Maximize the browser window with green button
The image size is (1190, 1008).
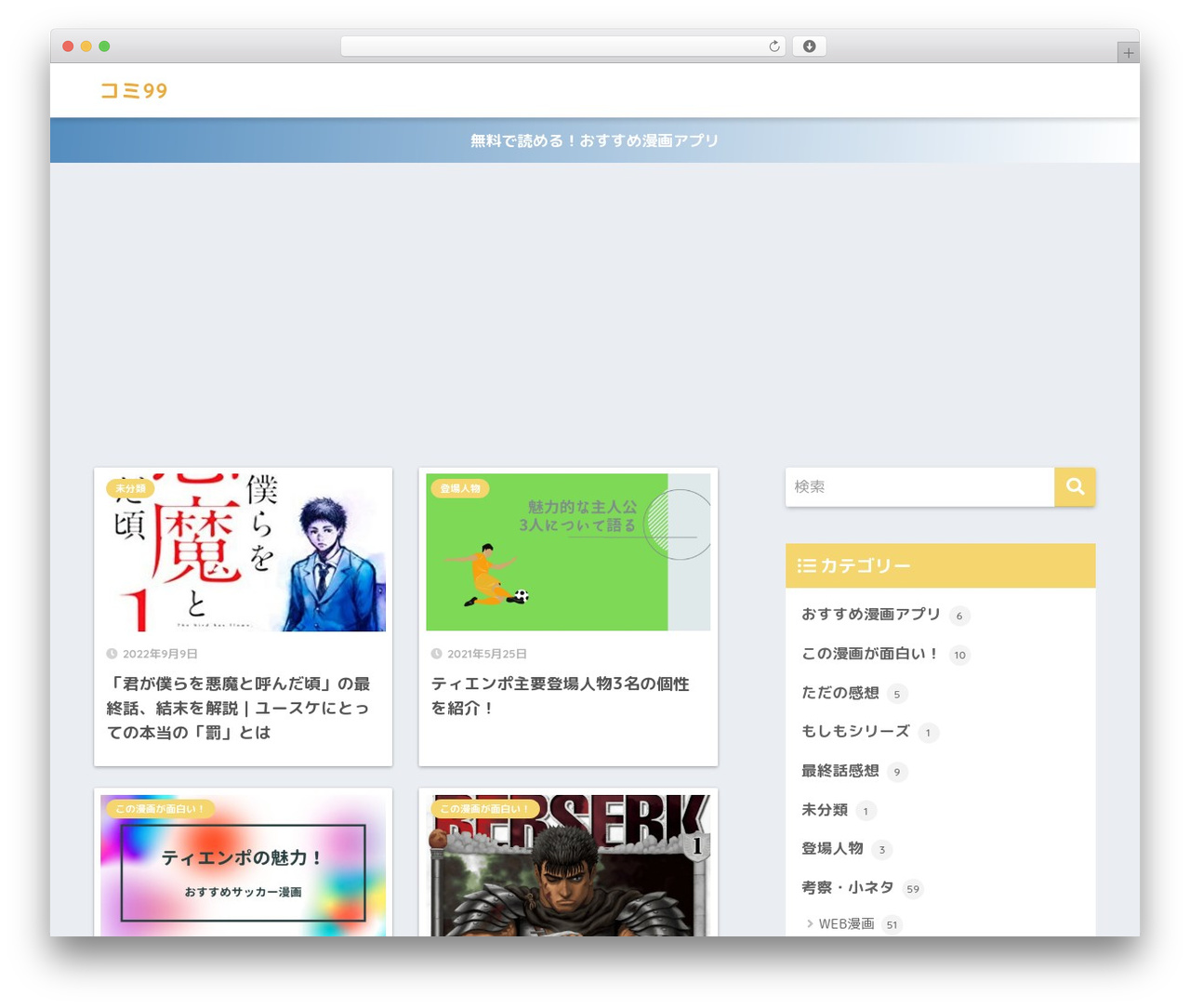[x=104, y=46]
